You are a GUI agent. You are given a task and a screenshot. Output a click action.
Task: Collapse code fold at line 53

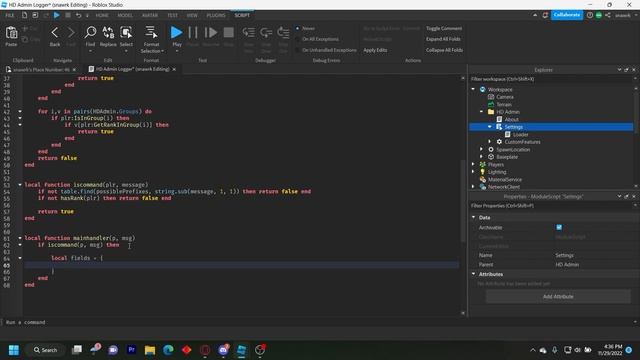point(20,184)
